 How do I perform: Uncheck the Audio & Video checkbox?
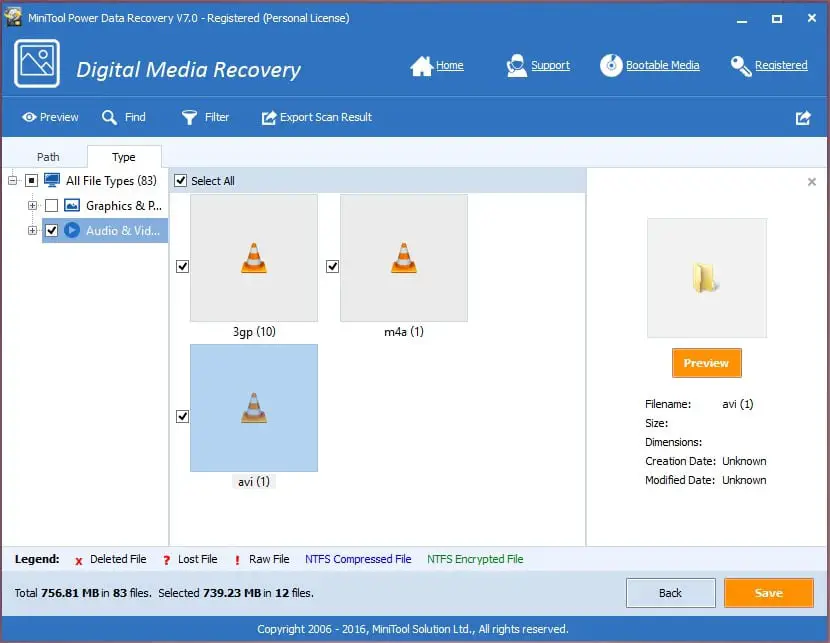pos(51,230)
